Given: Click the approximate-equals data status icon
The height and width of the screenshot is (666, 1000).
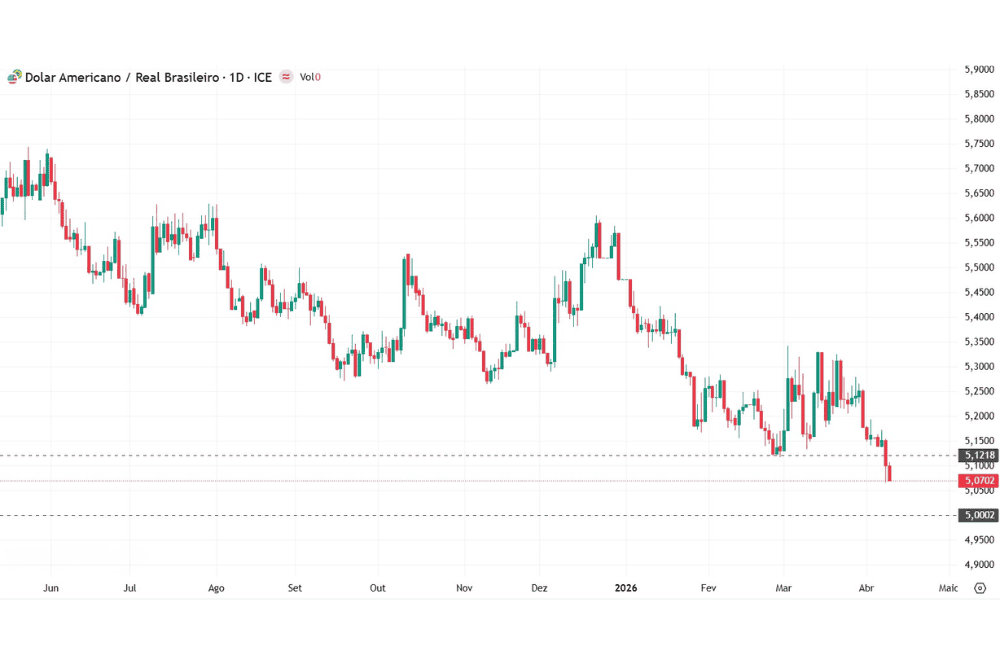Looking at the screenshot, I should [x=286, y=77].
